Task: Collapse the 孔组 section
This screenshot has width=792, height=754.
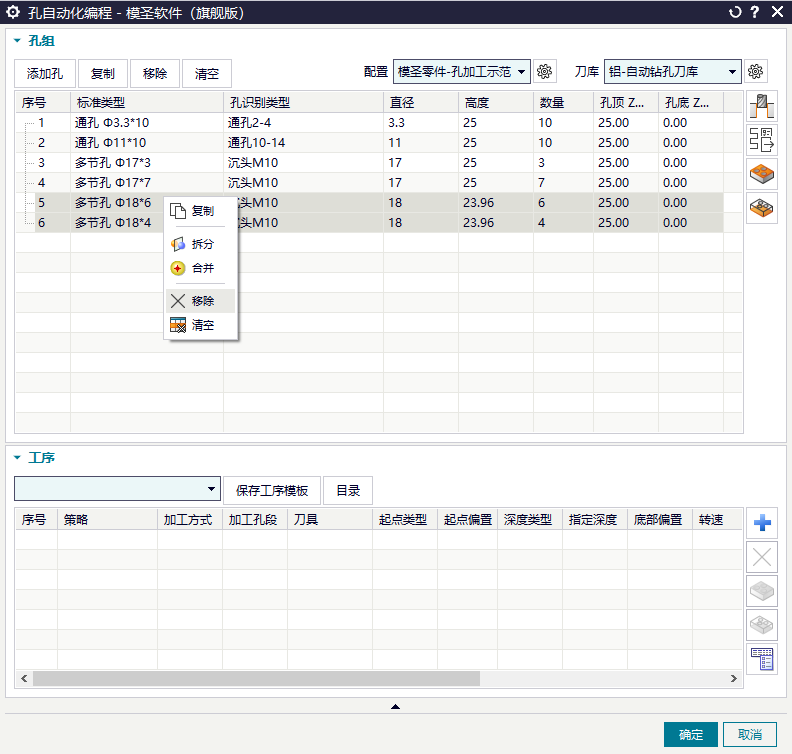Action: point(17,40)
